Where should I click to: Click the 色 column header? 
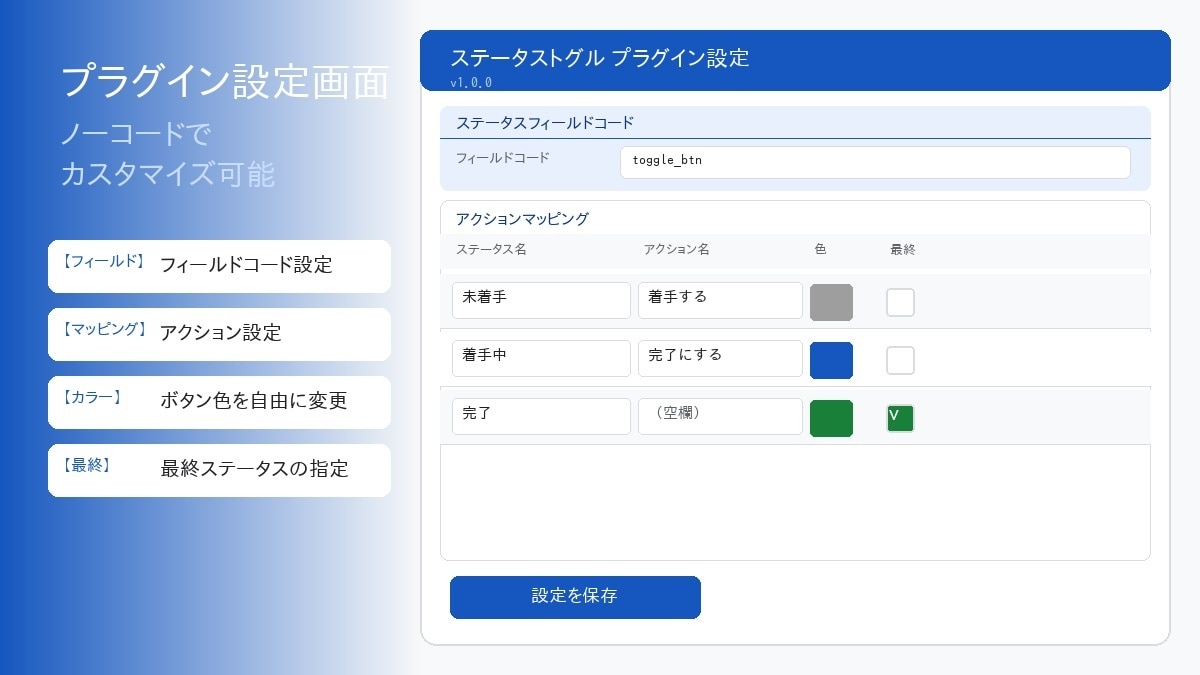(821, 250)
